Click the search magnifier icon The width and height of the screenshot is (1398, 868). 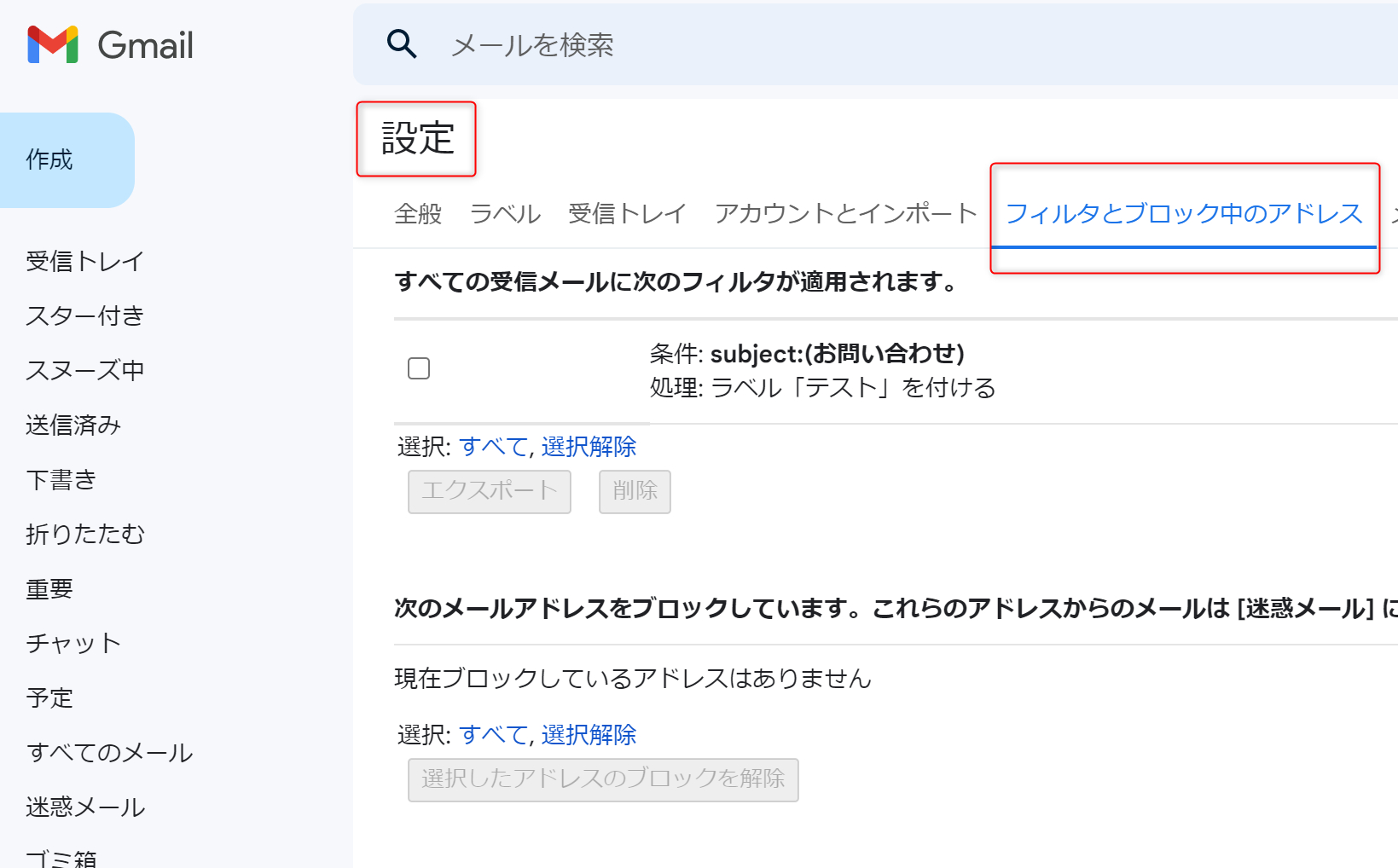[402, 43]
